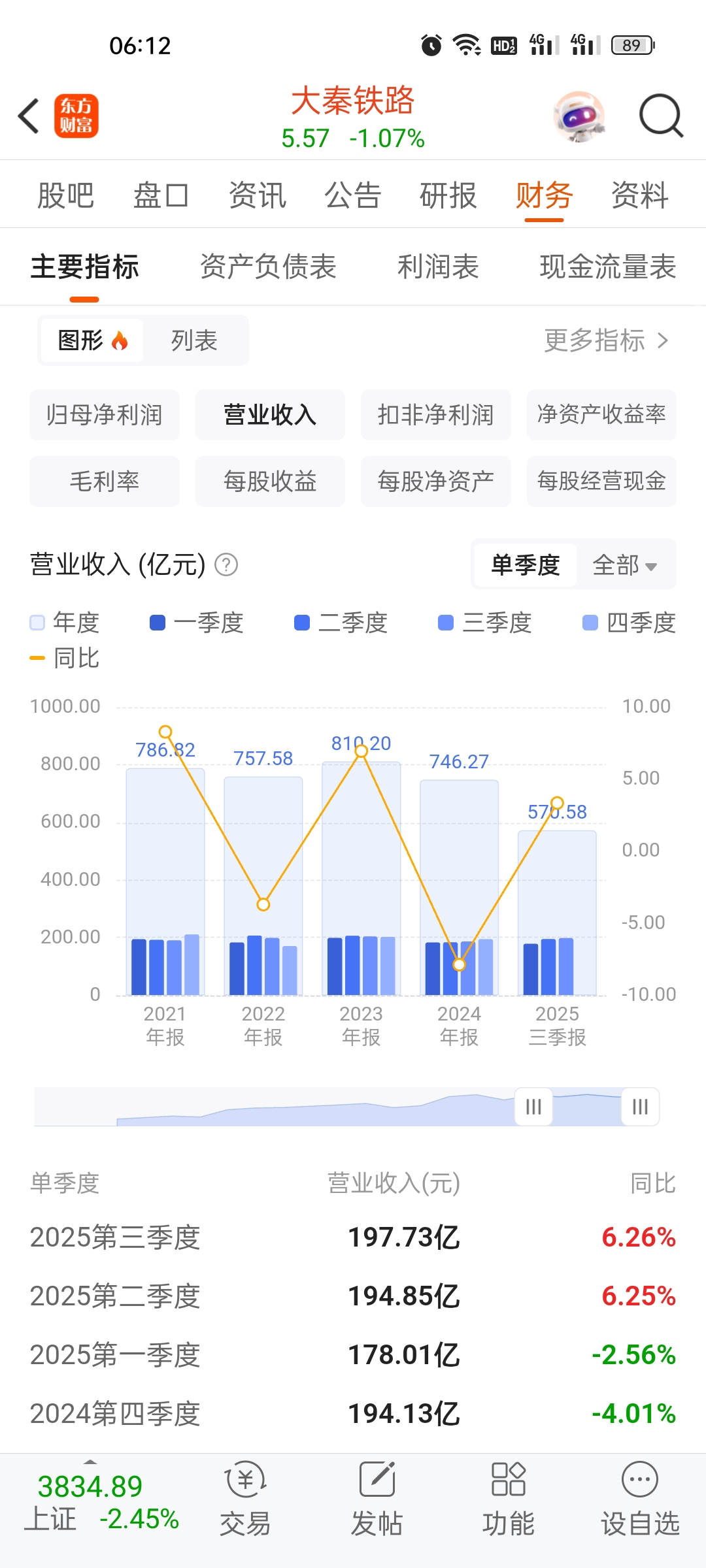Toggle the 一季度 legend series
Screen dimensions: 706x1568
(197, 623)
